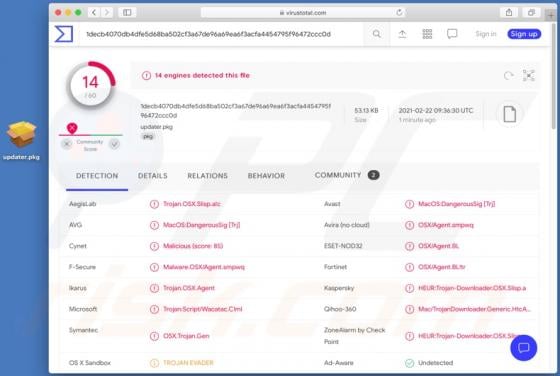This screenshot has height=376, width=560.
Task: Vote positive with community check icon
Action: point(114,144)
